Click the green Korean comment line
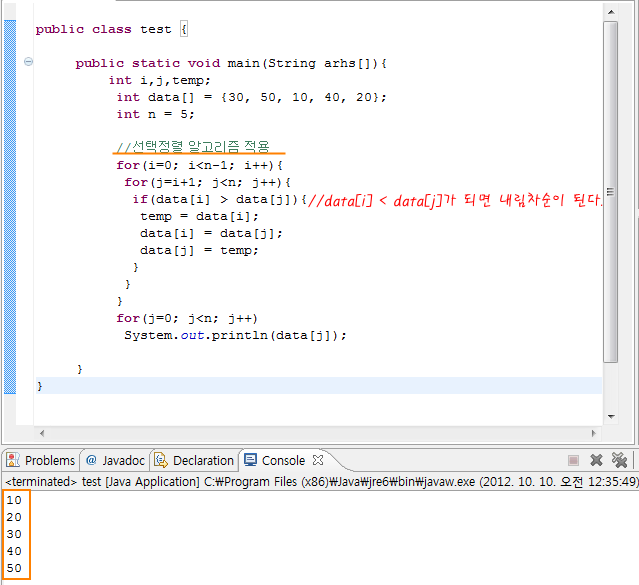 pyautogui.click(x=193, y=146)
